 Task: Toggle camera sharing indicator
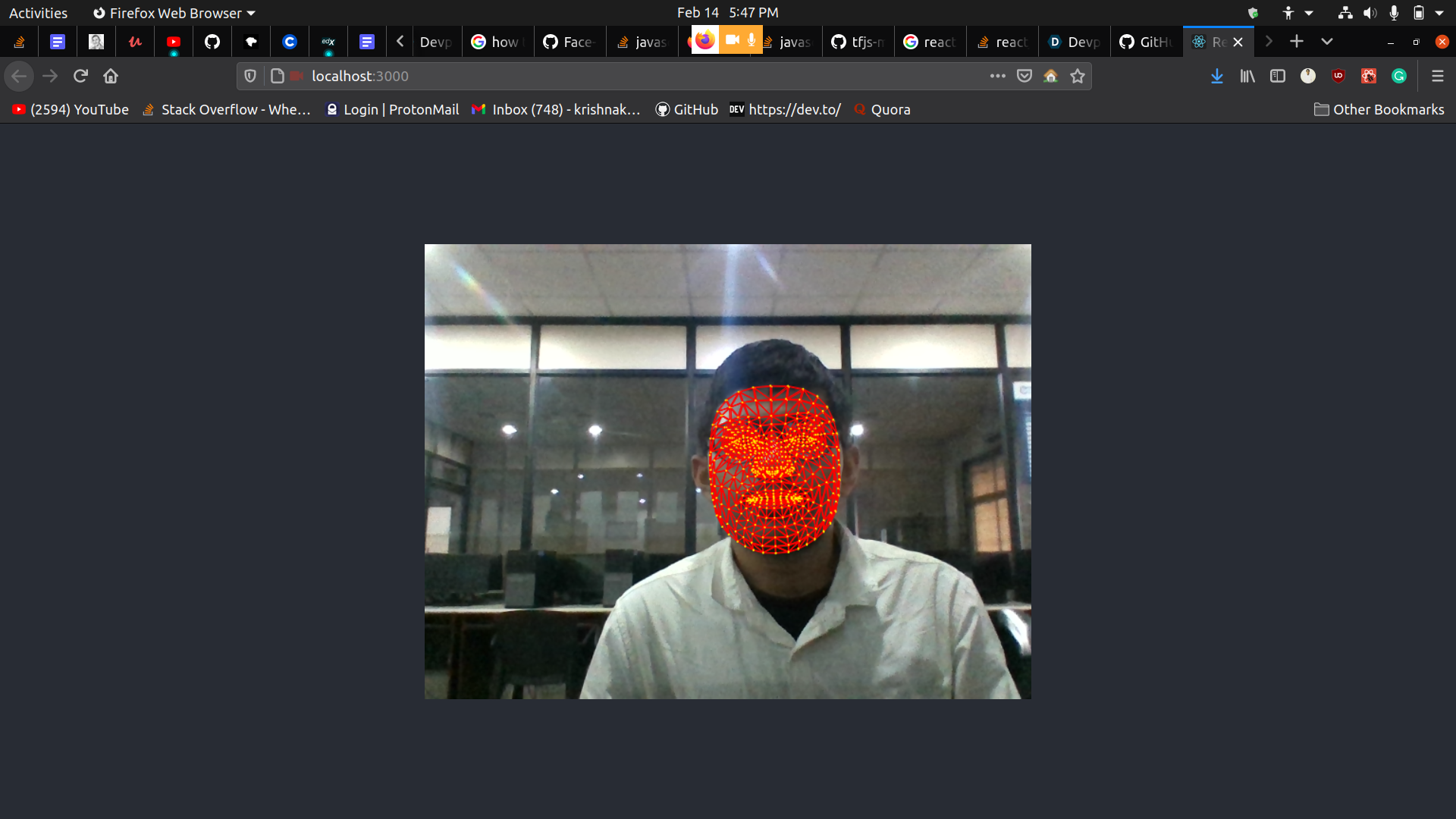(732, 39)
